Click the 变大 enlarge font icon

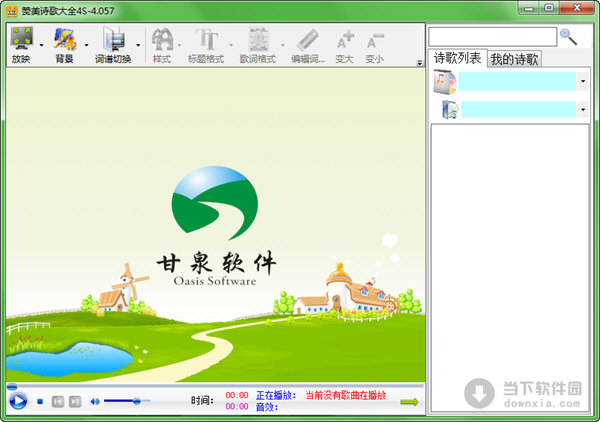pos(345,40)
